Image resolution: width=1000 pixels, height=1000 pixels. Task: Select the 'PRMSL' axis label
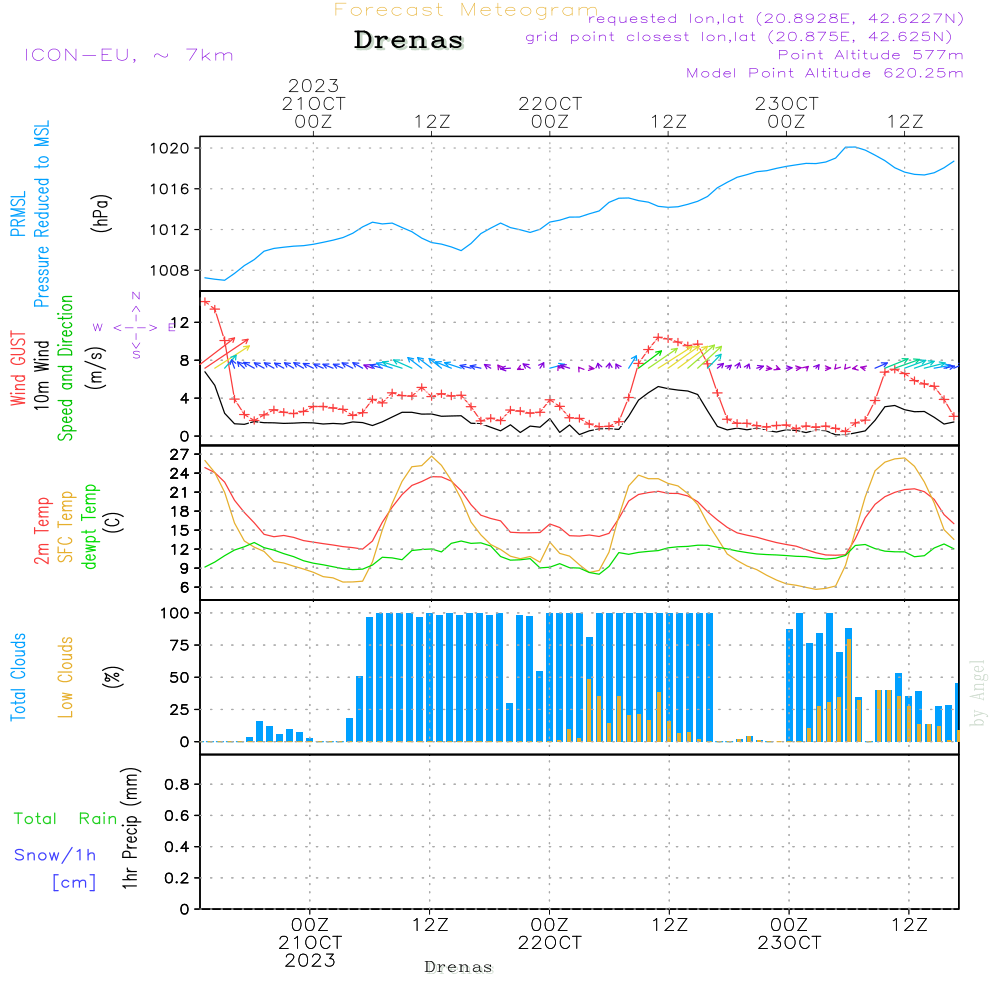coord(18,214)
